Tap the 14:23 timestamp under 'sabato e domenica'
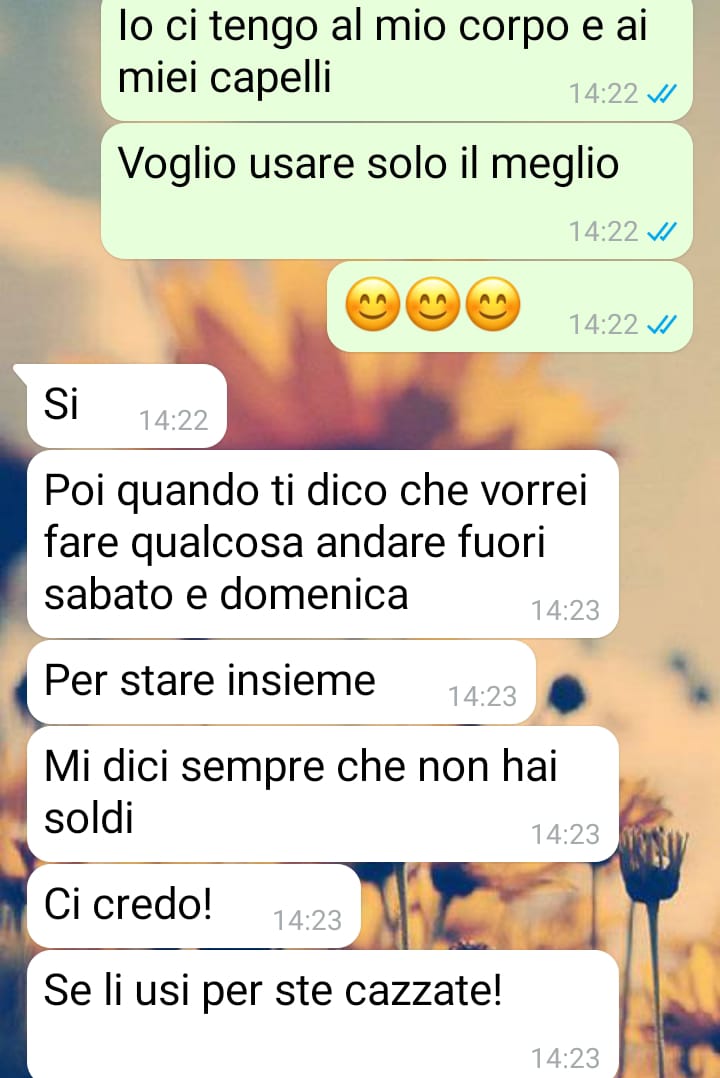 tap(565, 610)
